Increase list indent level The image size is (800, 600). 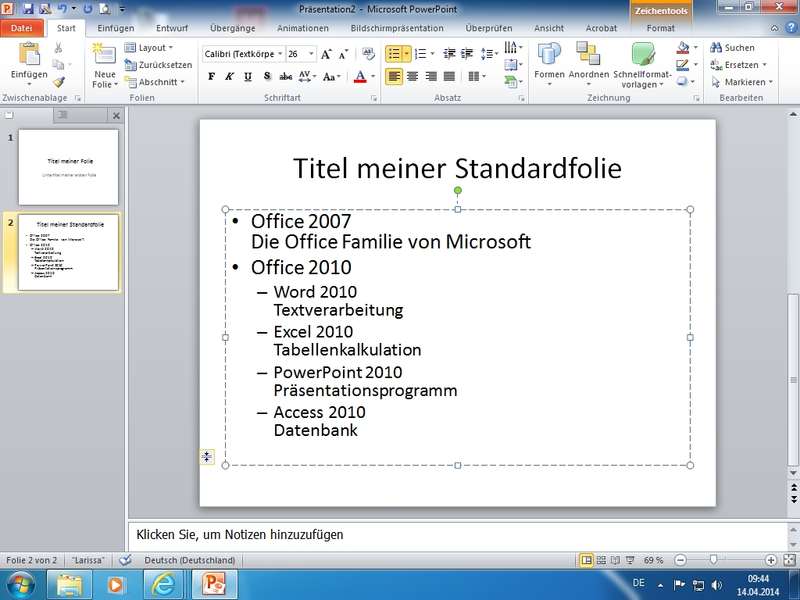coord(467,54)
